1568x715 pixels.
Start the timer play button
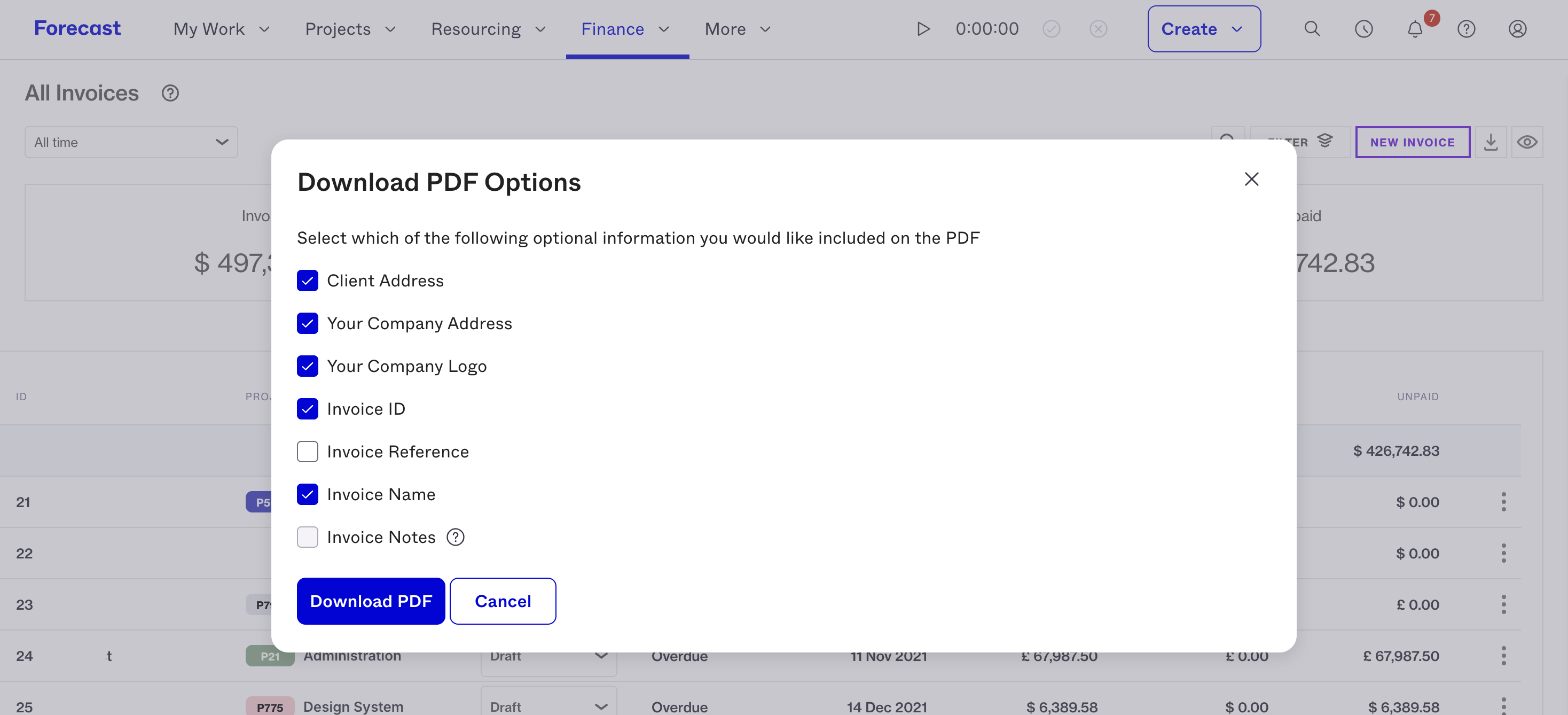(923, 29)
